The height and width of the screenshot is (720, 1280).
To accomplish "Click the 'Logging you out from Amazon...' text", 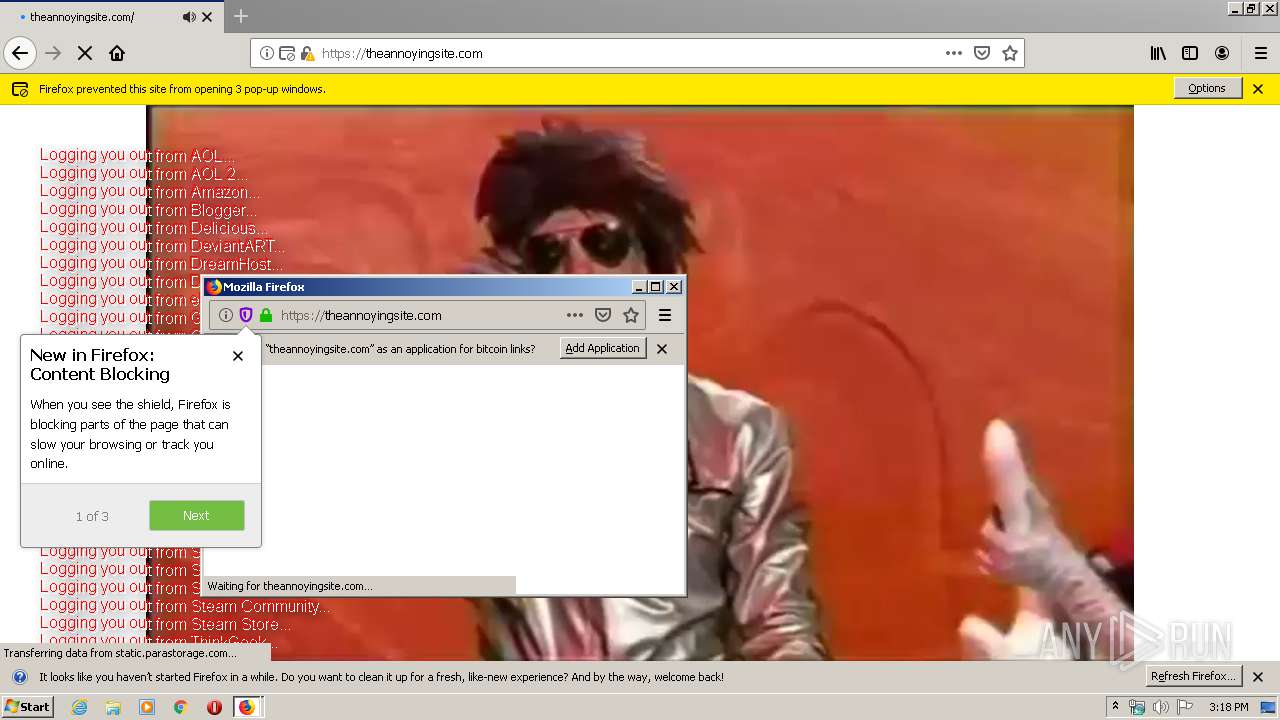I will pos(150,192).
